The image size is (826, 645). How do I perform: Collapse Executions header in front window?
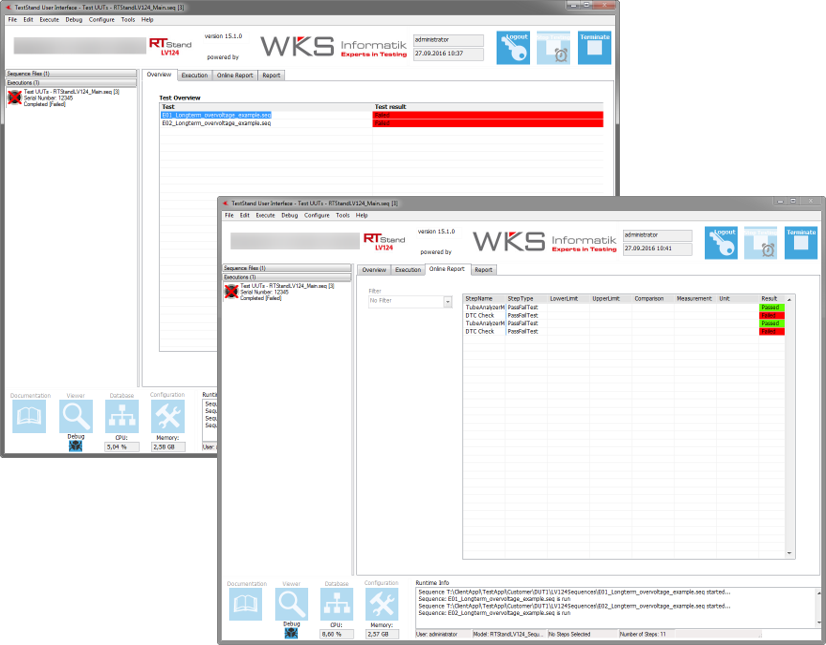coord(287,277)
